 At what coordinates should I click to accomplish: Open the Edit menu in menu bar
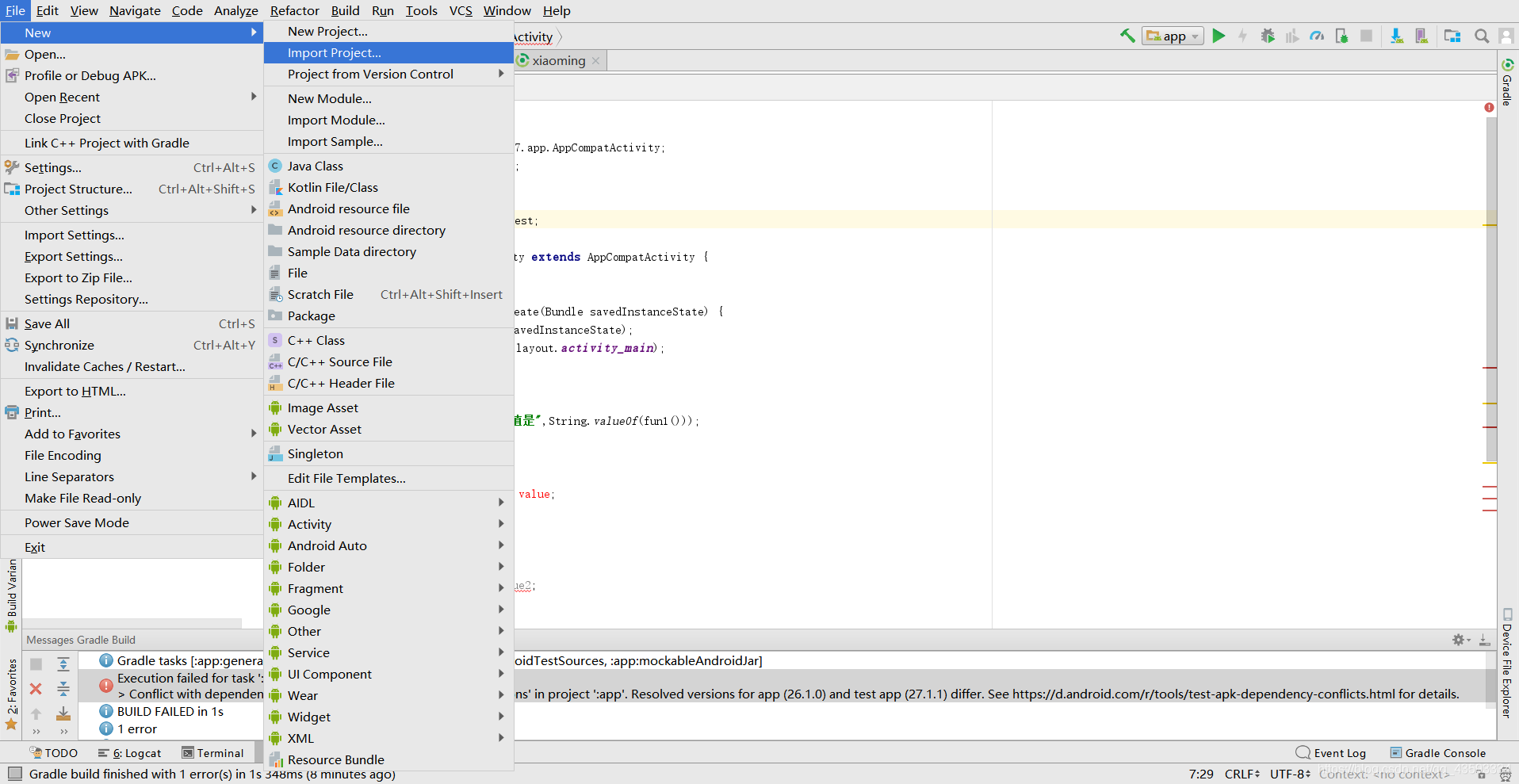pos(47,10)
